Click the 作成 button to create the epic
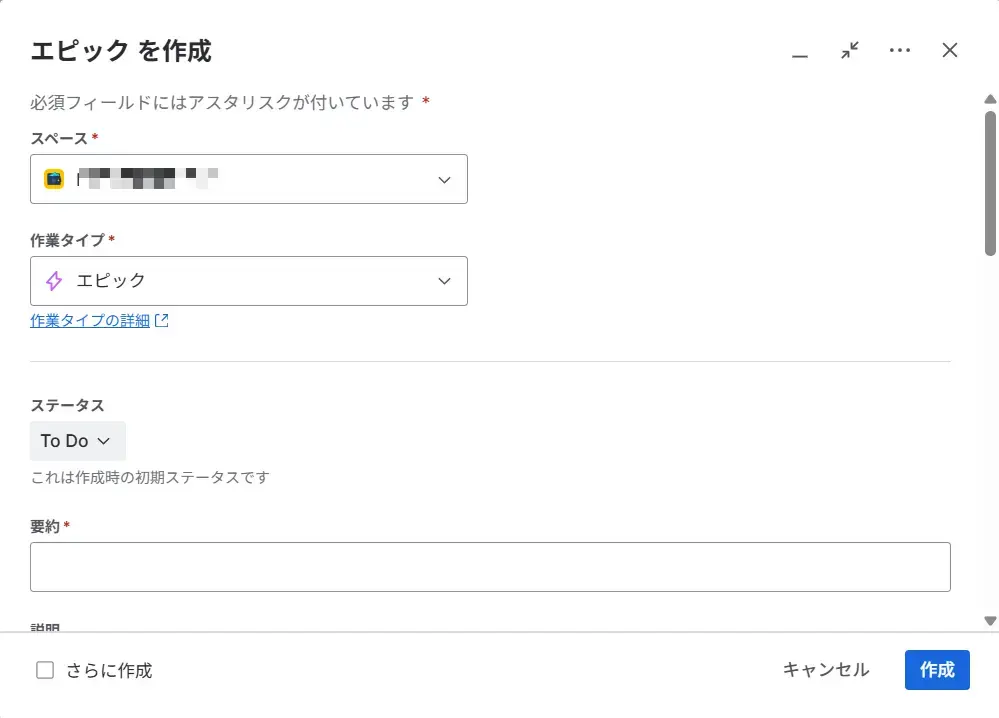 [936, 670]
